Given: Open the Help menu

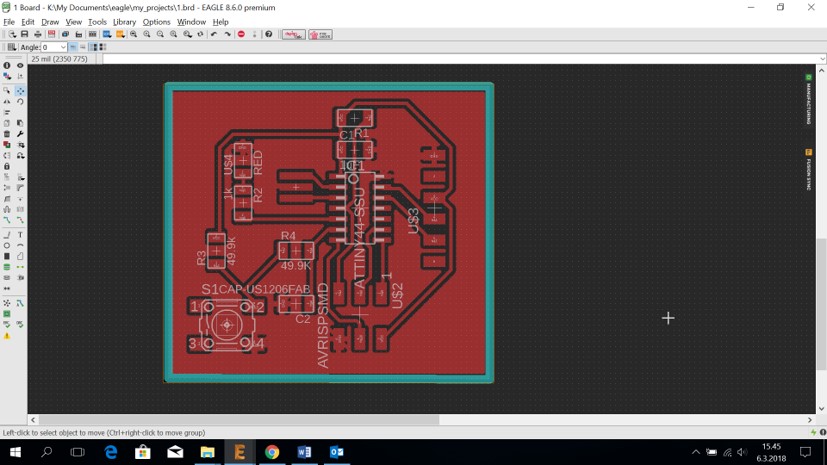Looking at the screenshot, I should [220, 22].
